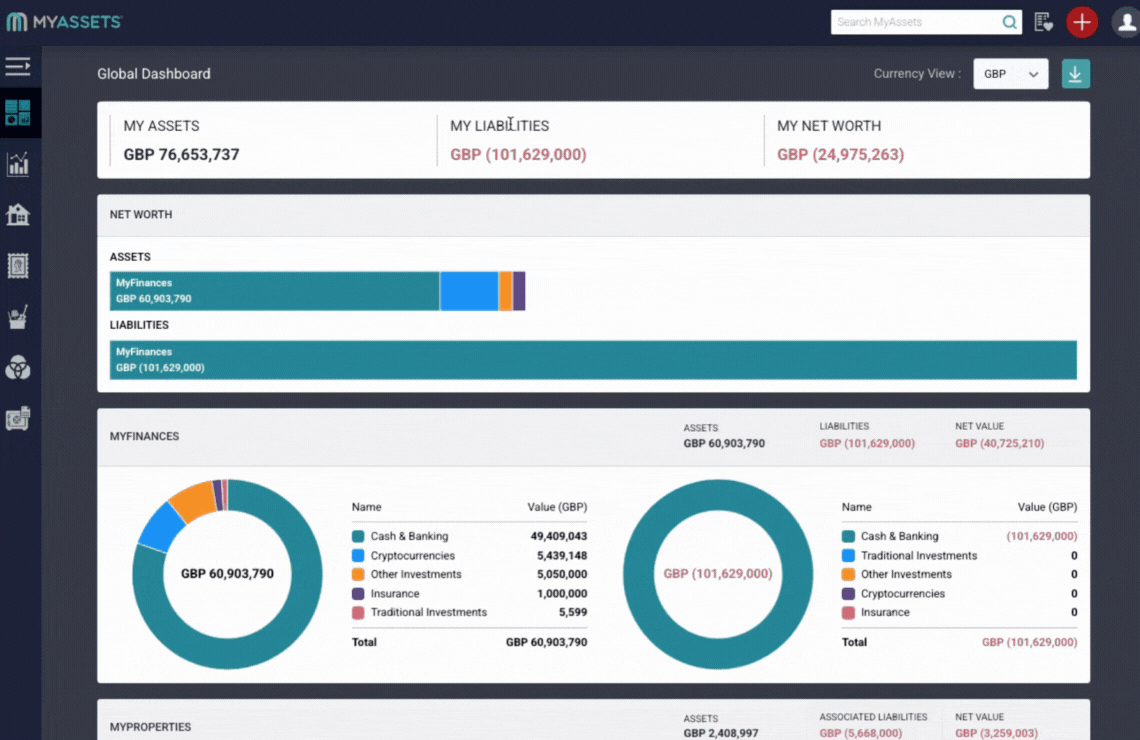Click the orange segment of the assets bar
The width and height of the screenshot is (1140, 740).
pos(505,291)
